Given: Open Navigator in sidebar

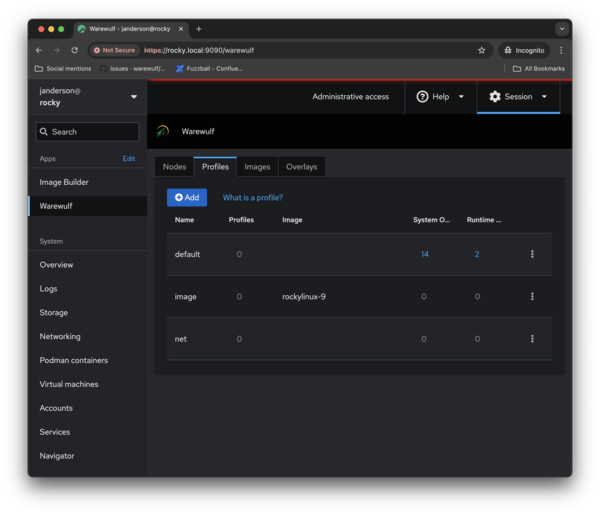Looking at the screenshot, I should (x=88, y=456).
